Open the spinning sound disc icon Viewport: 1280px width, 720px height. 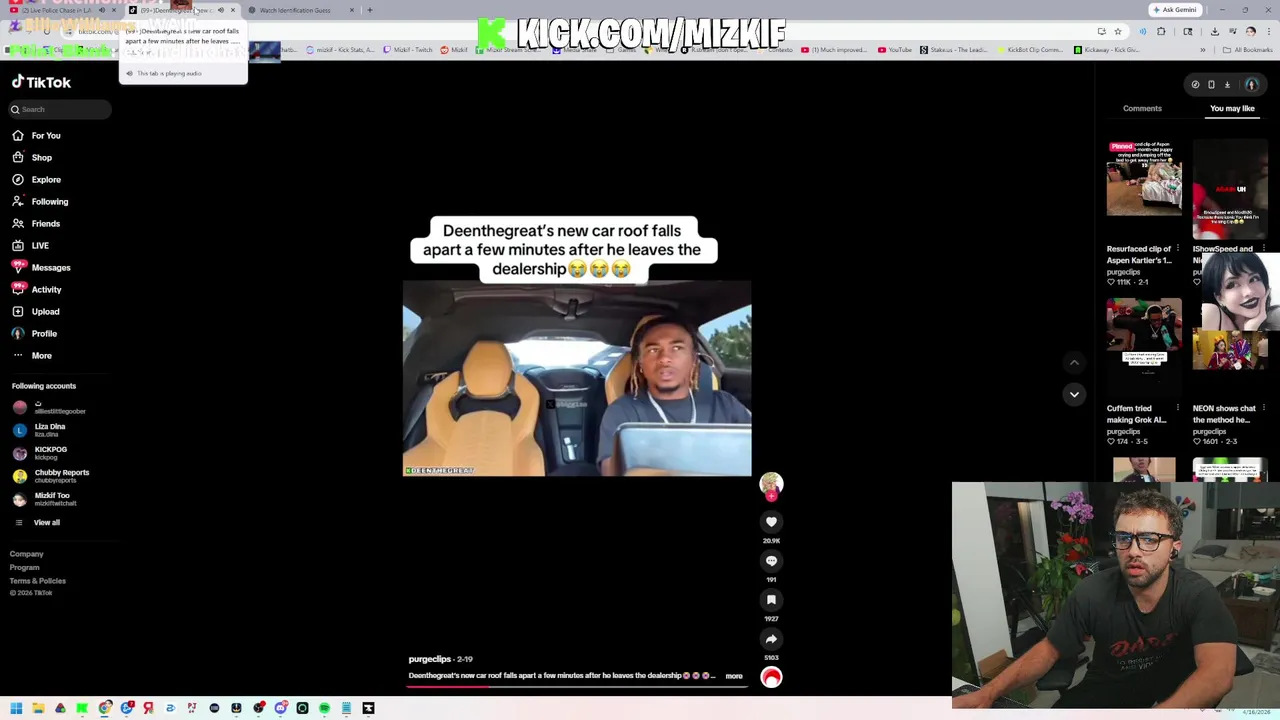(x=771, y=677)
